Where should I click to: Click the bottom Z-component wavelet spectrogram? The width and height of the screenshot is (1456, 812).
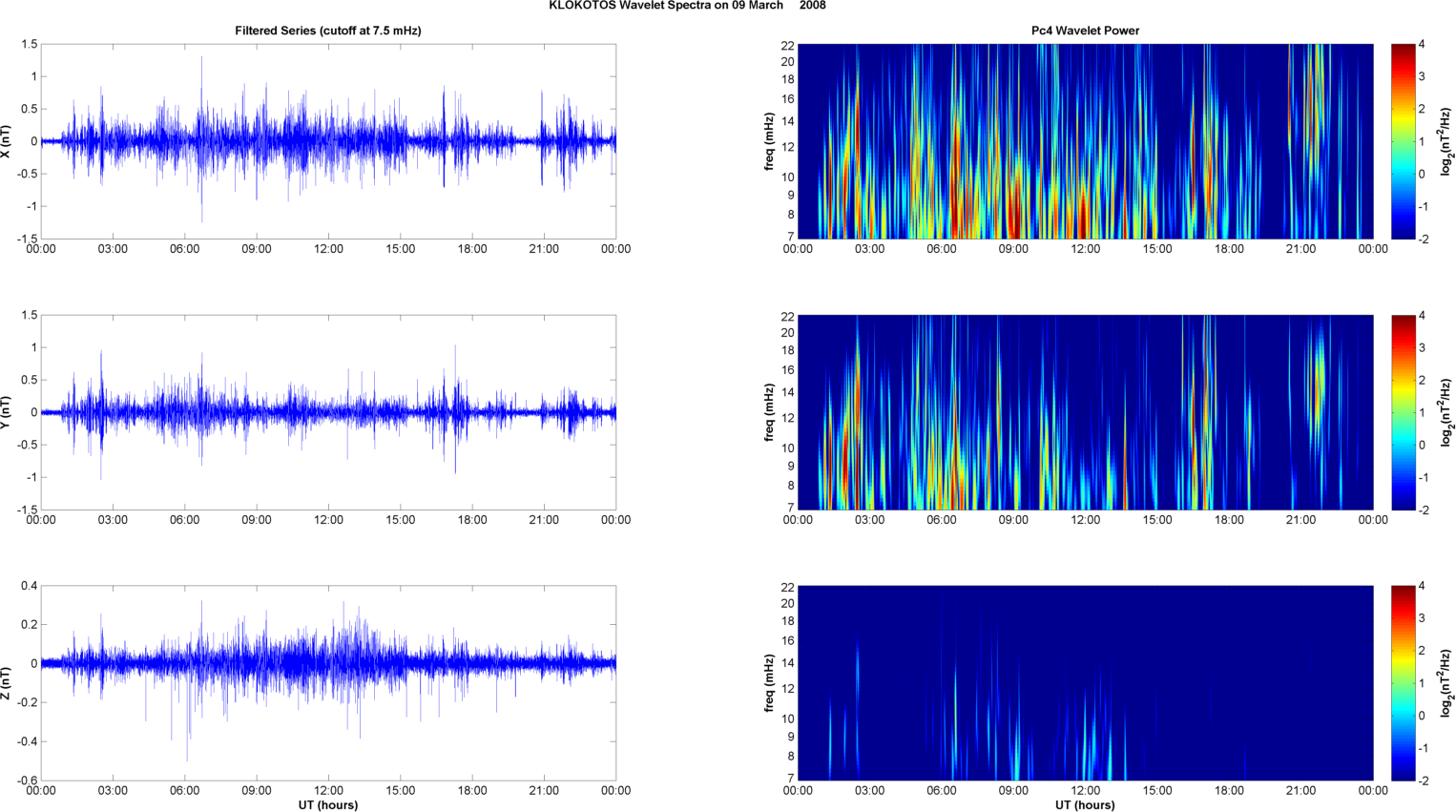pyautogui.click(x=1085, y=682)
